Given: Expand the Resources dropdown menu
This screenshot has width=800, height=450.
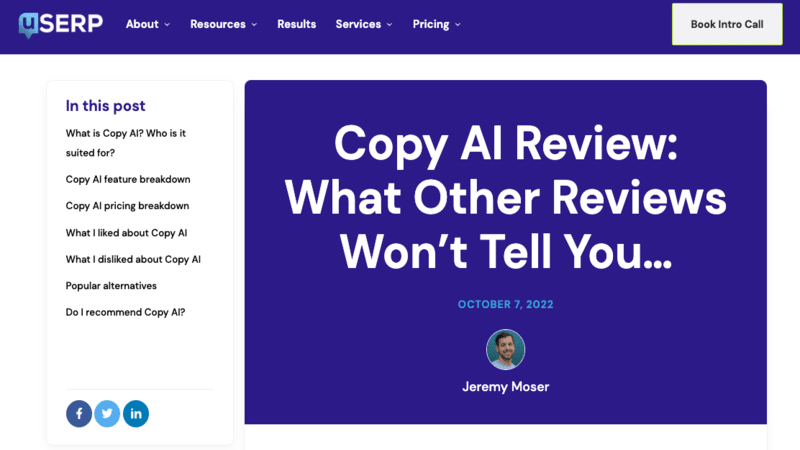Looking at the screenshot, I should 223,24.
